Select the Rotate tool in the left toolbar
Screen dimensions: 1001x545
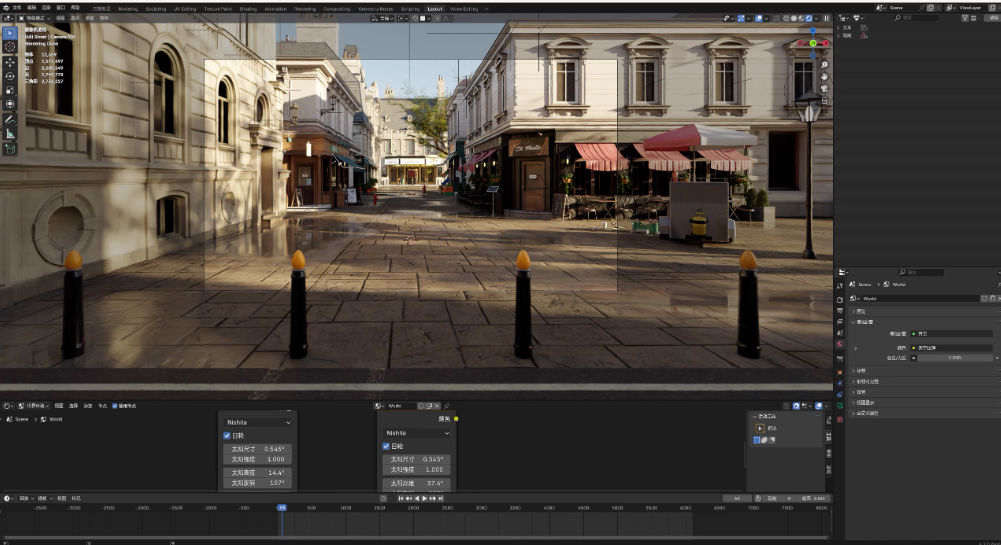[x=10, y=76]
